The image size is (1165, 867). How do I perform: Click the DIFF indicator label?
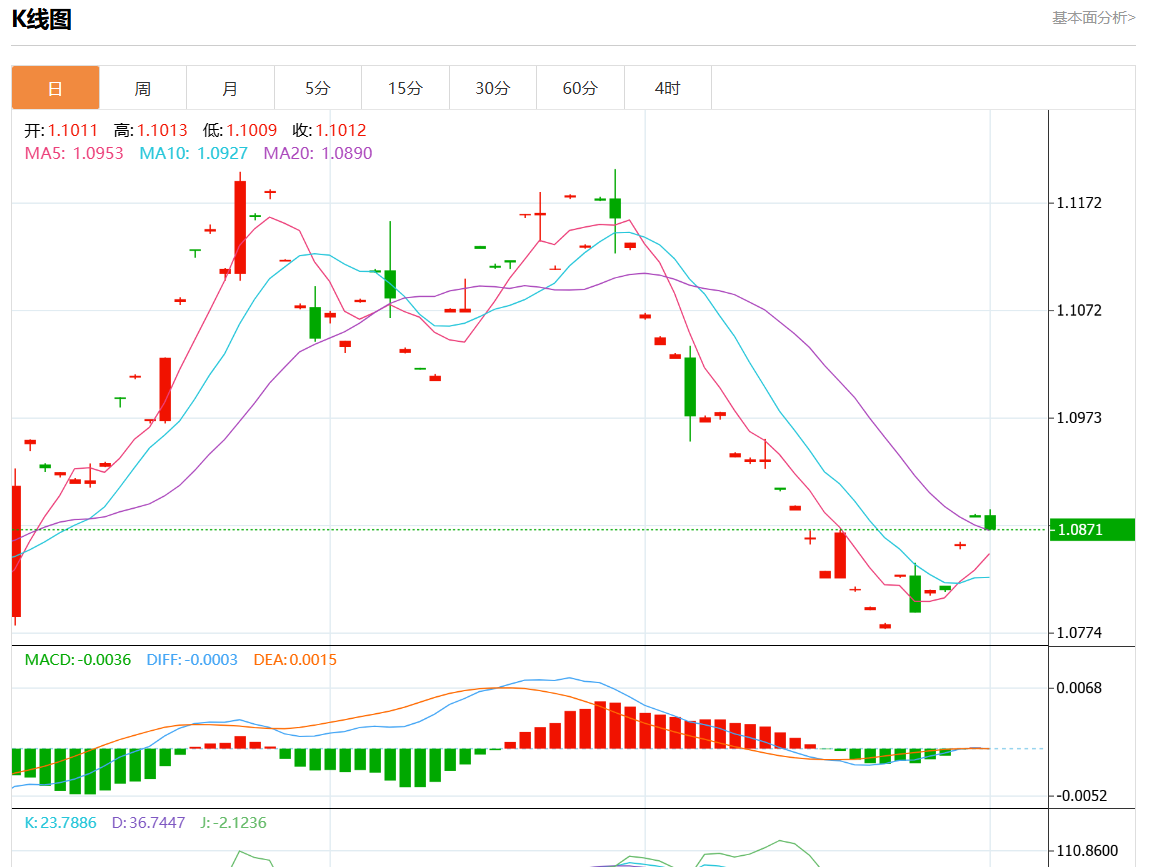coord(192,660)
